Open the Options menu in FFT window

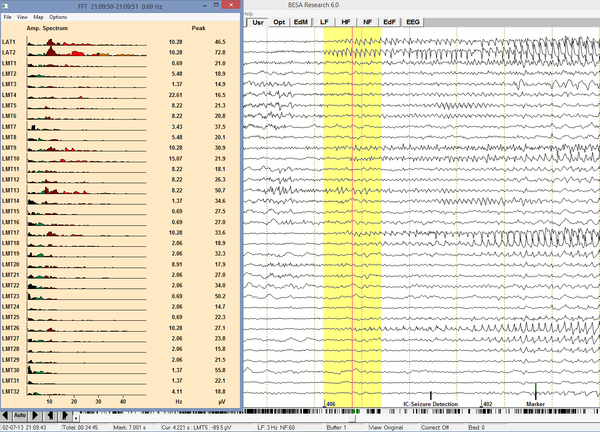(58, 17)
